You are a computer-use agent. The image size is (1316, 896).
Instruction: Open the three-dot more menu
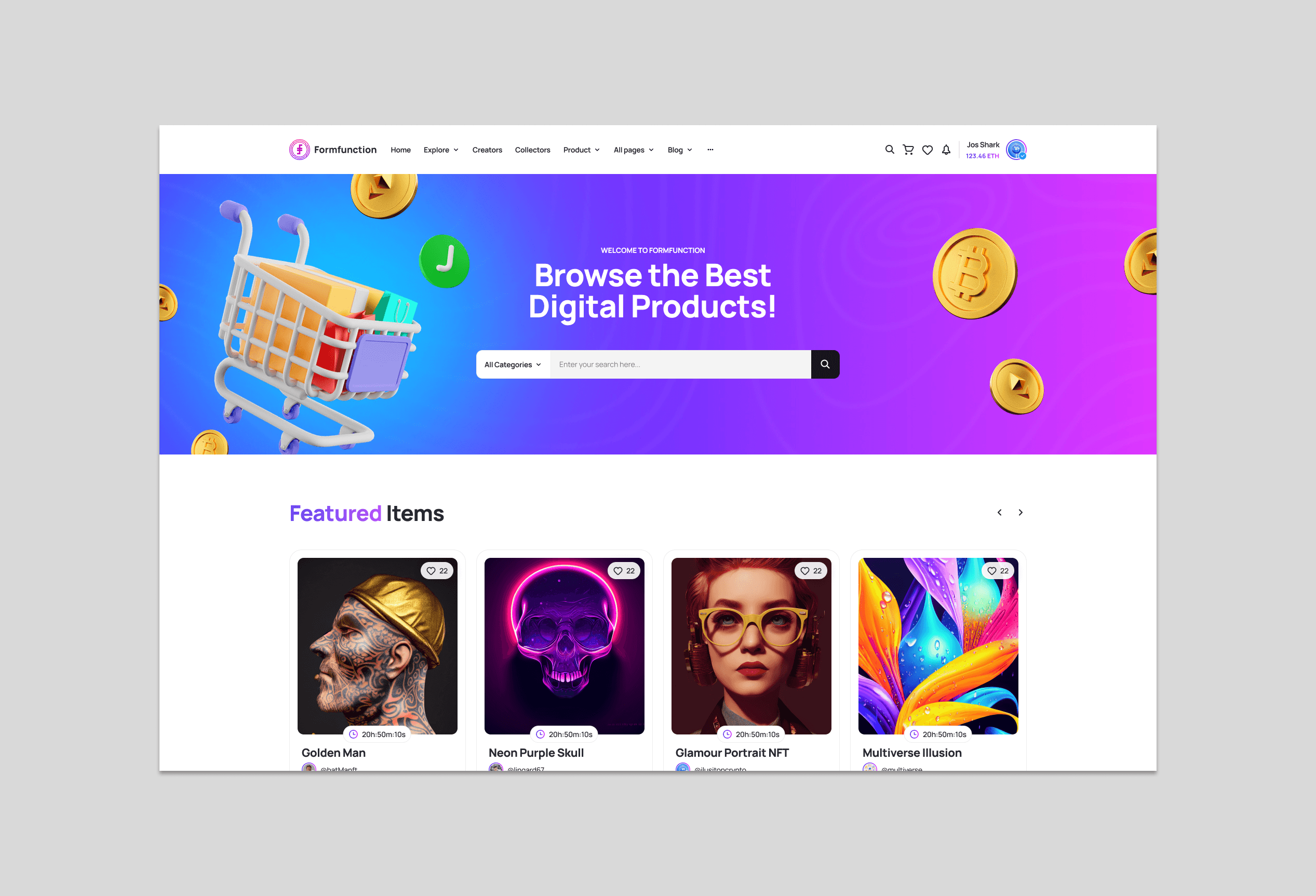tap(710, 150)
